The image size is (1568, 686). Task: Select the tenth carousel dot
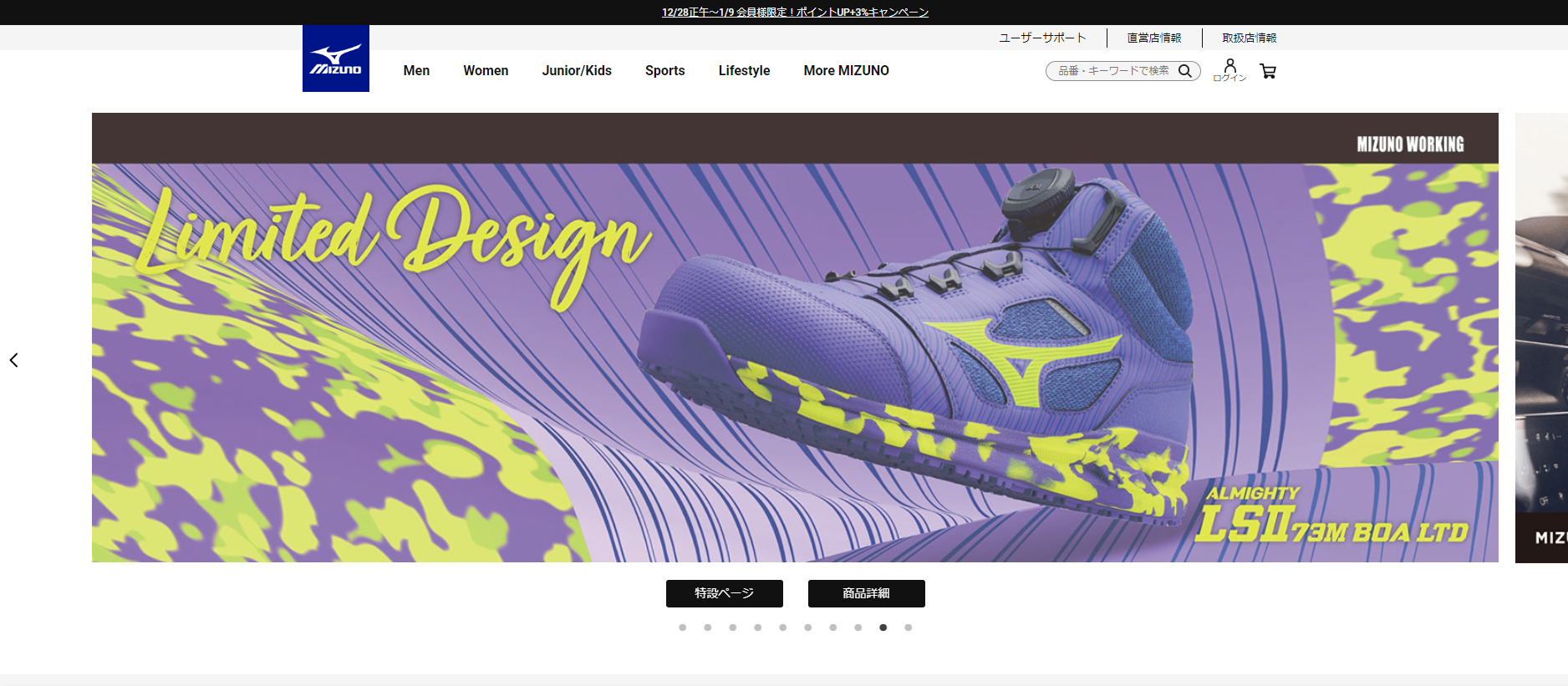pyautogui.click(x=909, y=628)
